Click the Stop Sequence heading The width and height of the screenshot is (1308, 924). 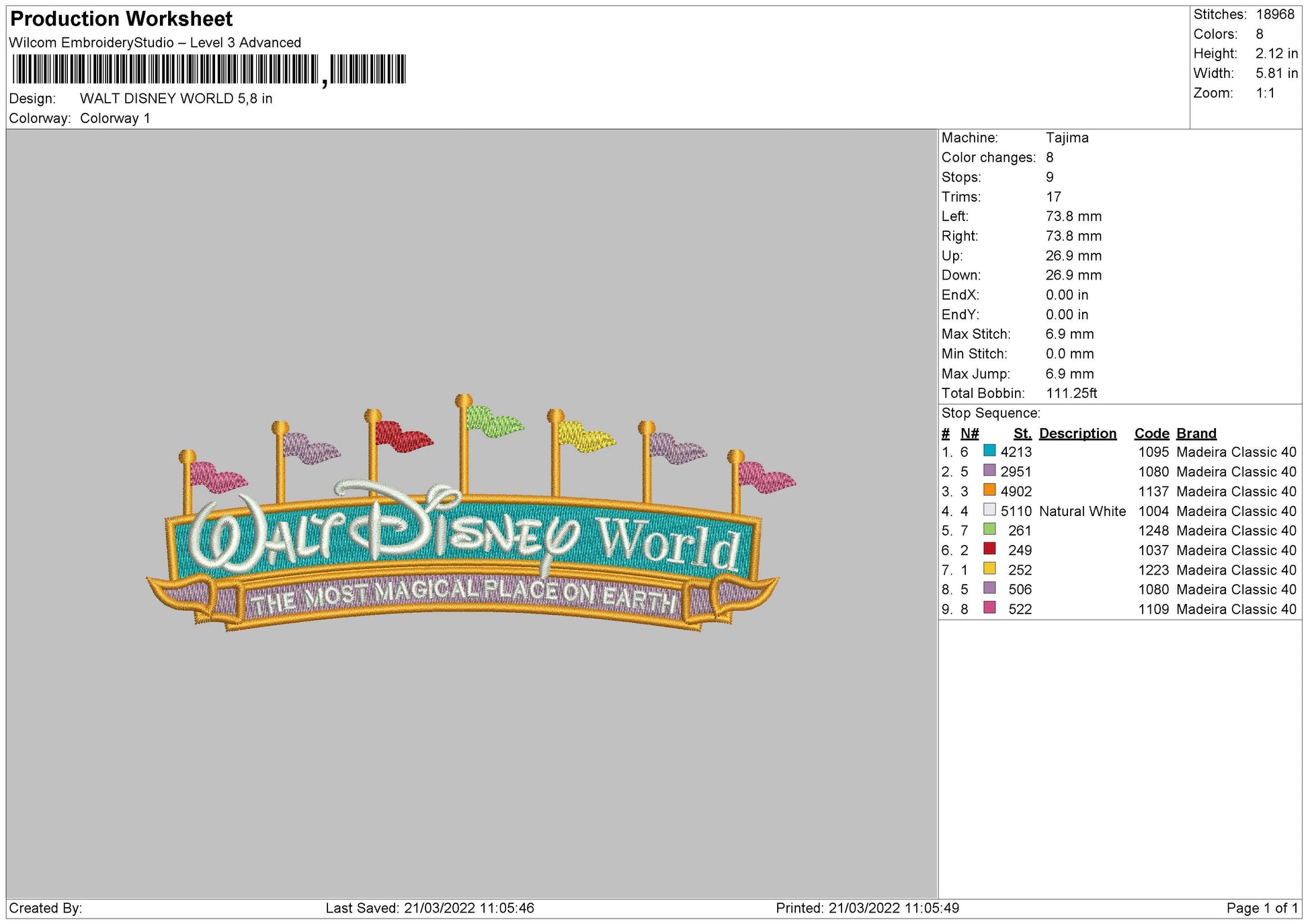[990, 413]
